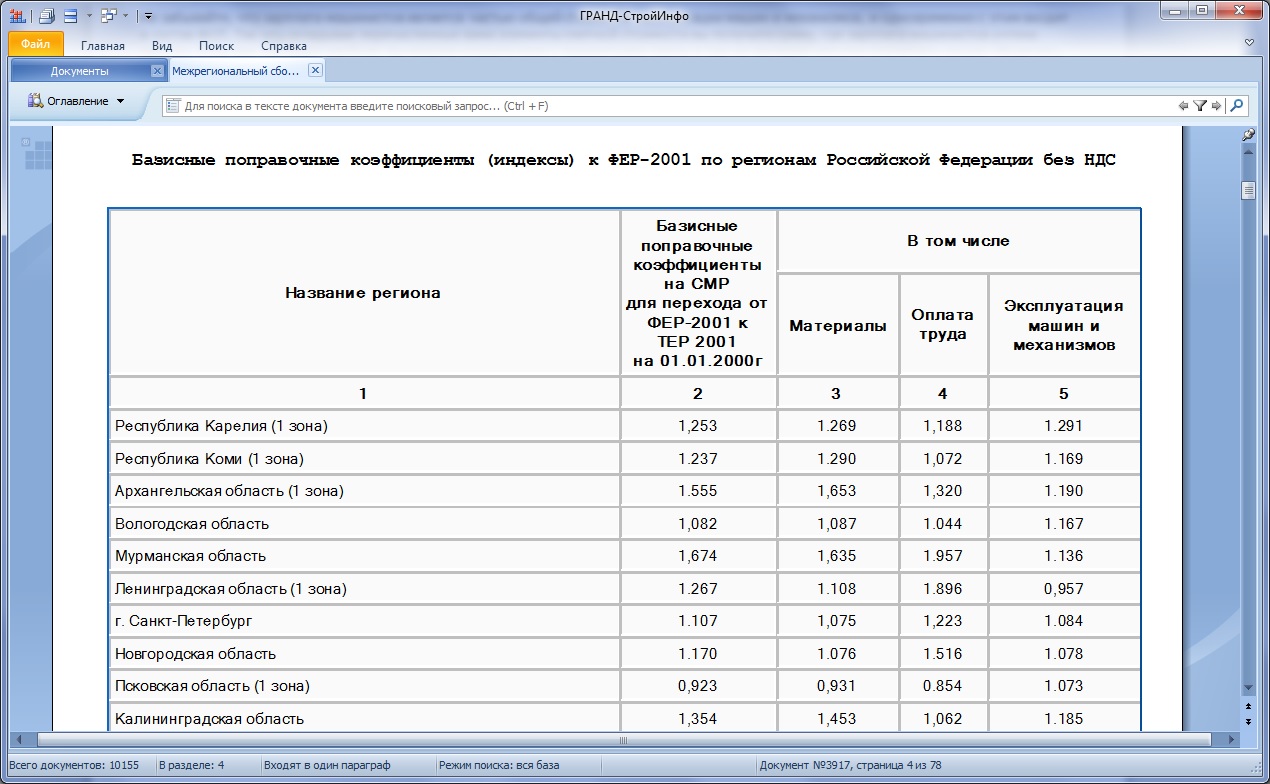Image resolution: width=1270 pixels, height=784 pixels.
Task: Click the previous page double-arrow button
Action: coord(1248,707)
